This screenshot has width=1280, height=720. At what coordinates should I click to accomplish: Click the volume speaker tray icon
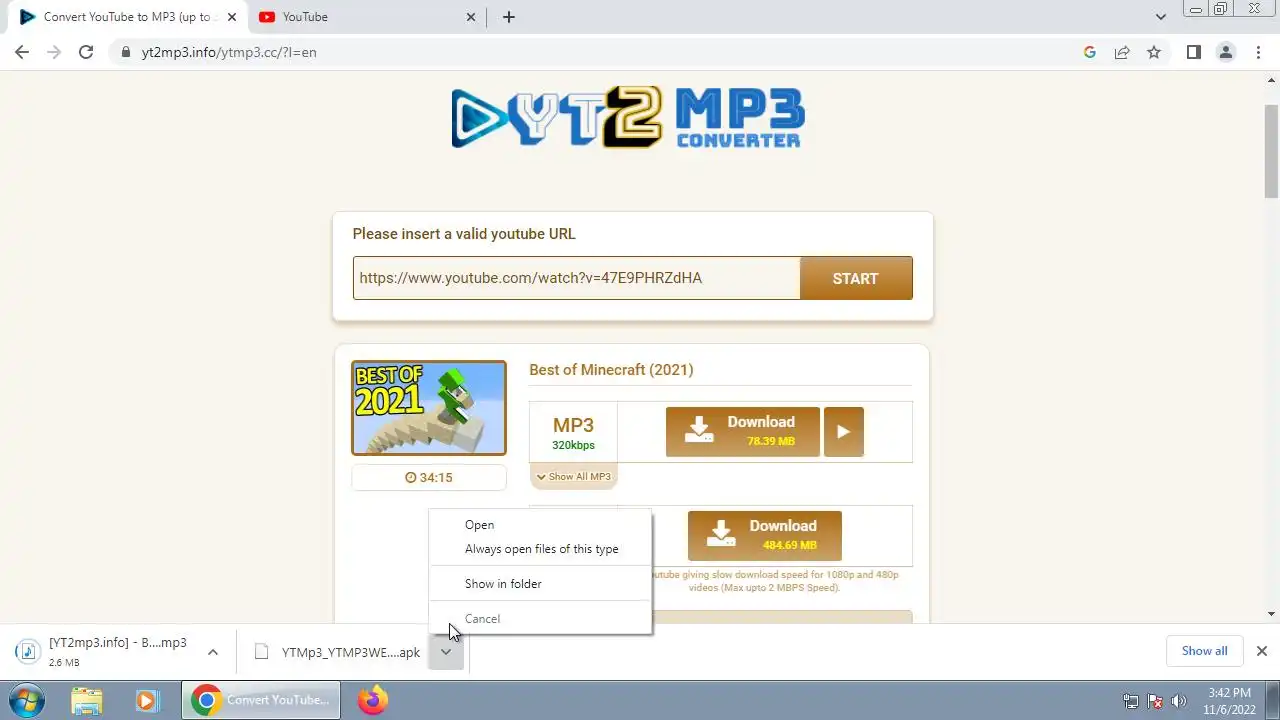[x=1179, y=701]
